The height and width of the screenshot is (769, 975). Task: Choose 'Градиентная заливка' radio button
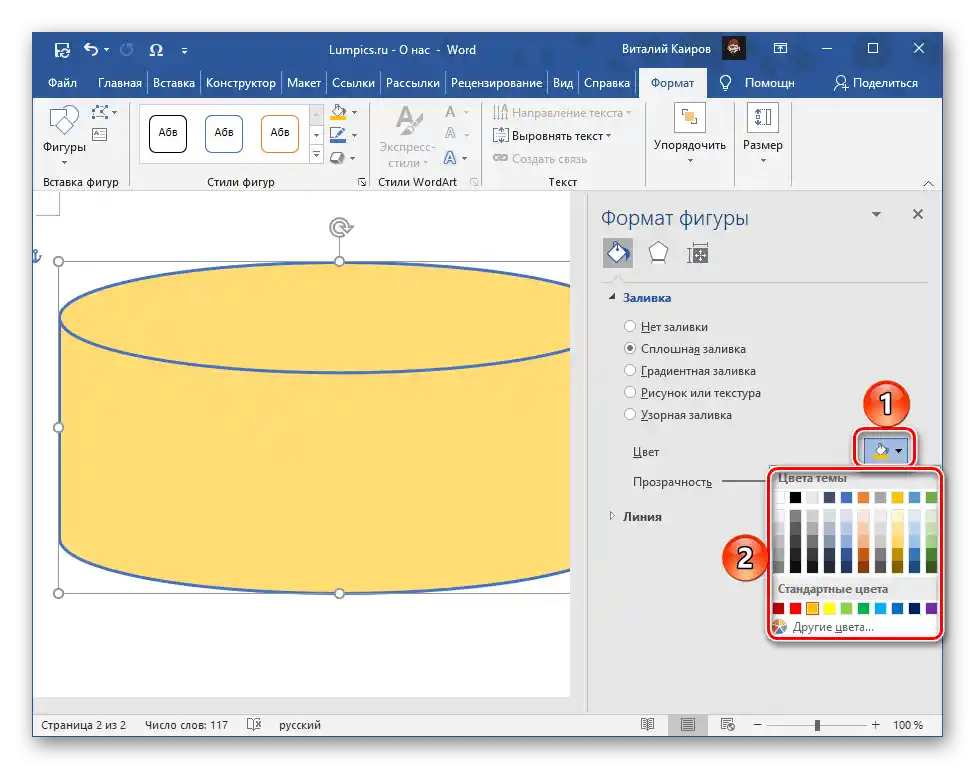tap(630, 370)
